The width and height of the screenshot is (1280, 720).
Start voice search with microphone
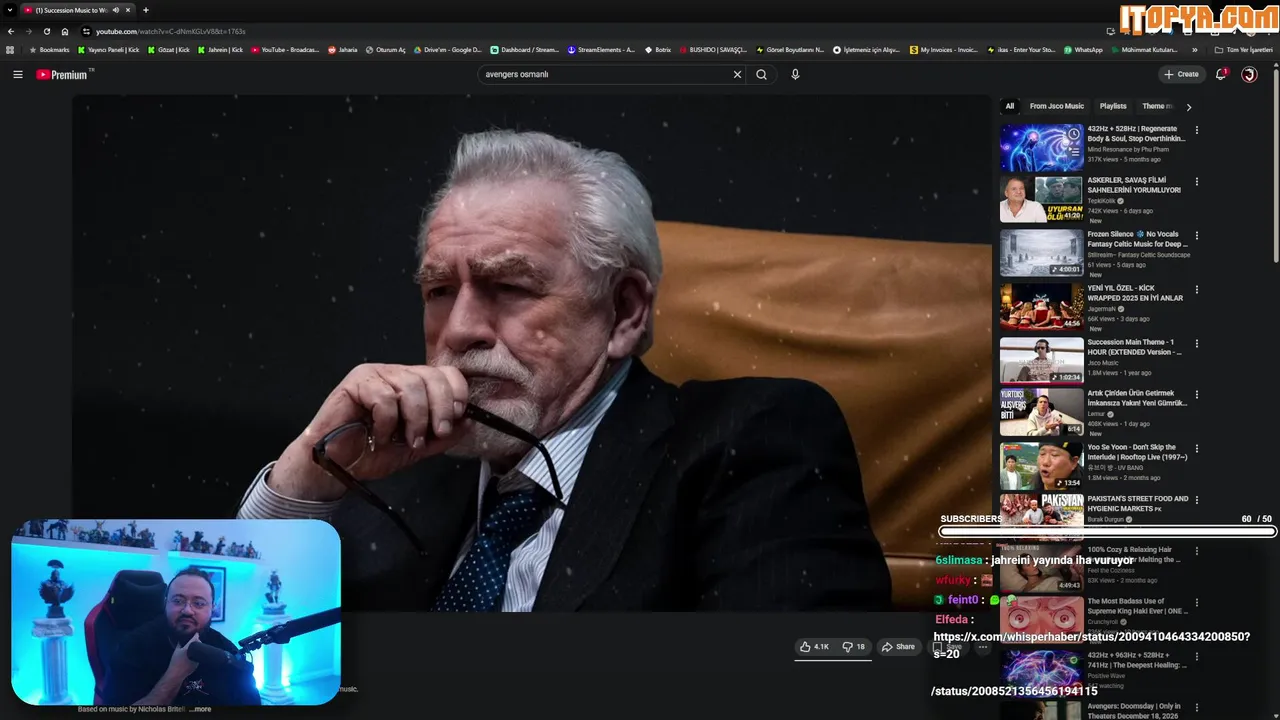[795, 74]
